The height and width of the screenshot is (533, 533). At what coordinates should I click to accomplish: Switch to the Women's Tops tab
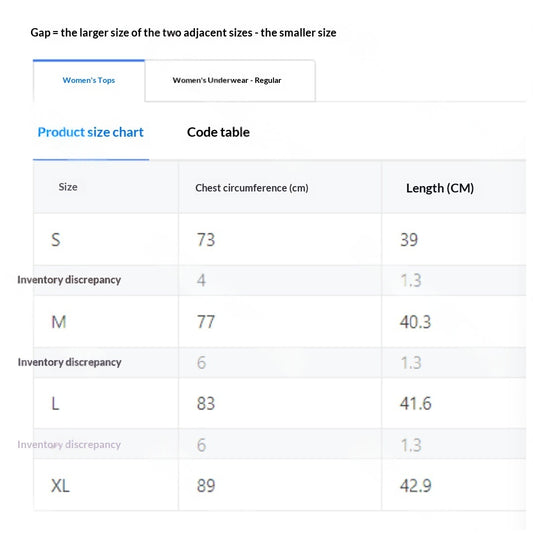(x=89, y=81)
